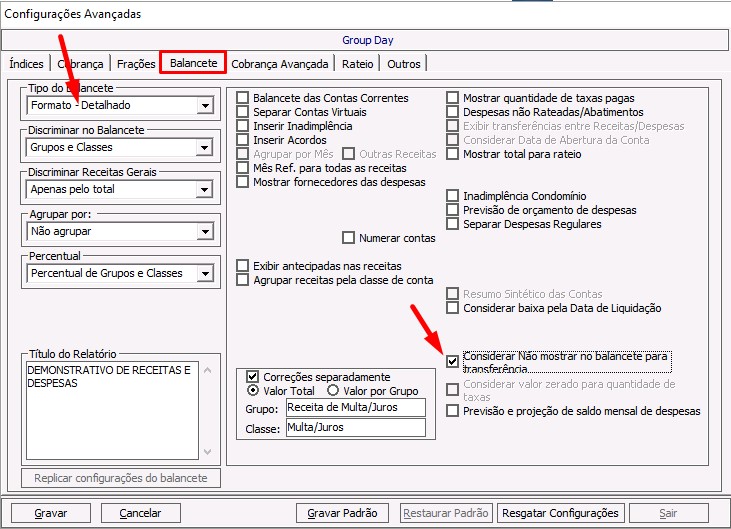
Task: Click Gravar Padrão button
Action: (x=342, y=513)
